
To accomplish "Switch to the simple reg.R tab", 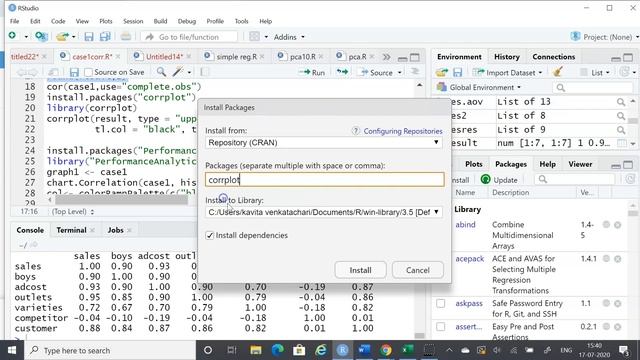I will pos(236,57).
